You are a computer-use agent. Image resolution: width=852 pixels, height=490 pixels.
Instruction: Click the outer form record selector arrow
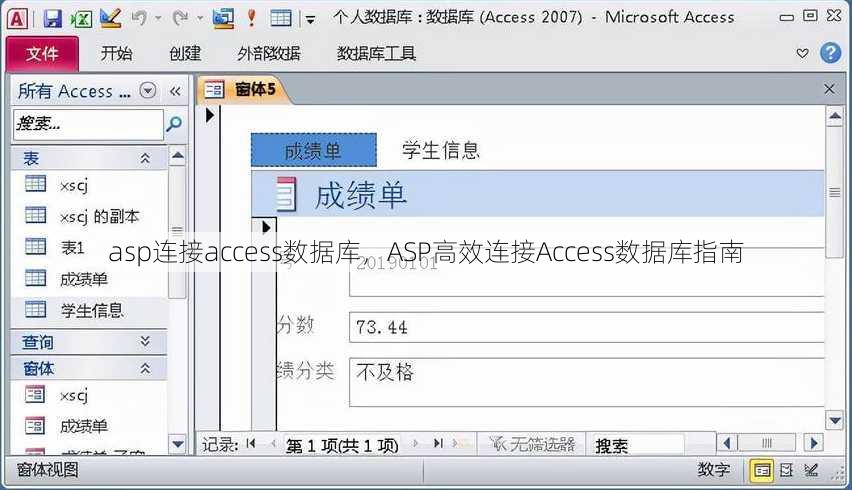210,115
